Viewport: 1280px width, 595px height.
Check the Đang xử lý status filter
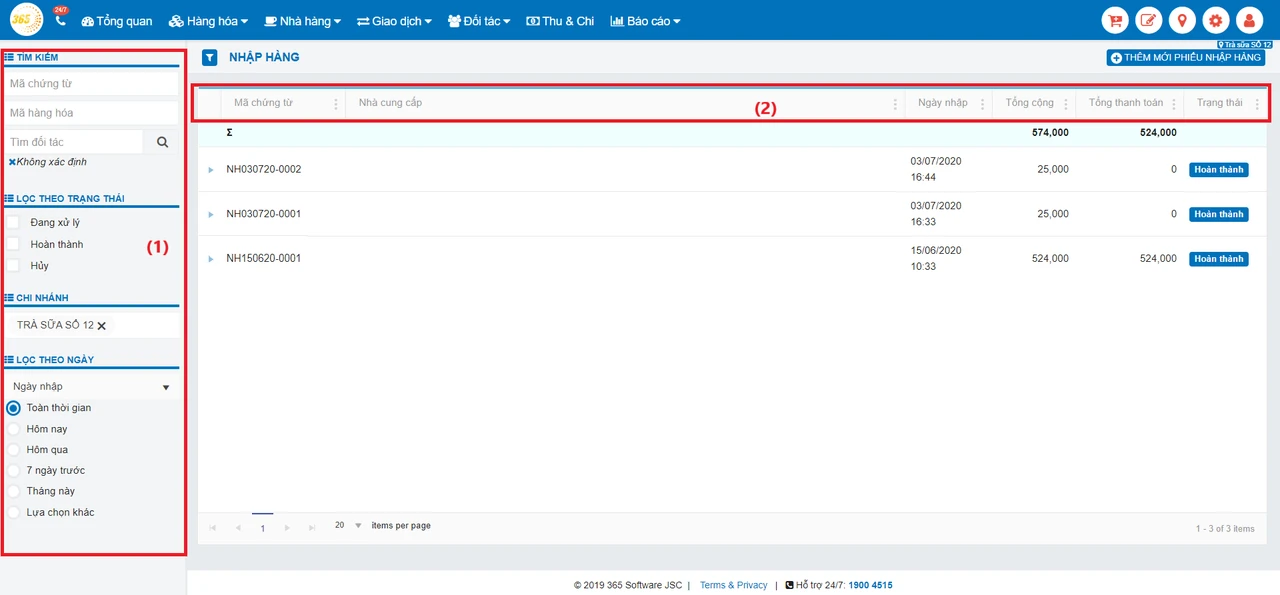[14, 222]
